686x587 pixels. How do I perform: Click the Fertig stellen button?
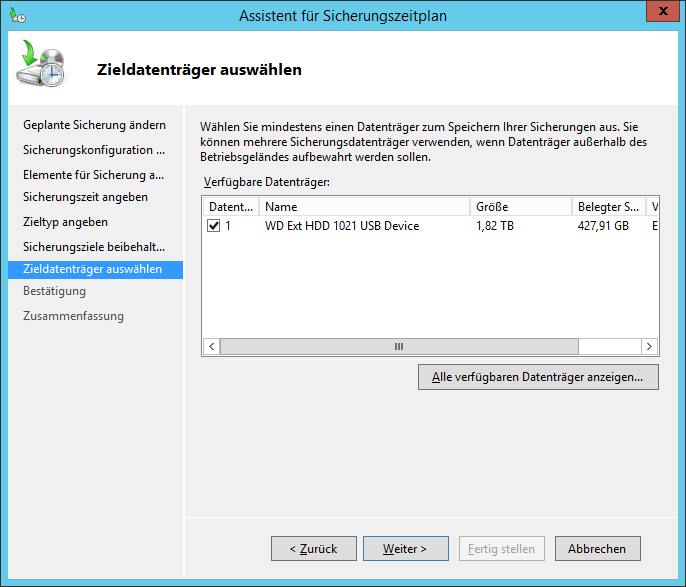[x=501, y=549]
